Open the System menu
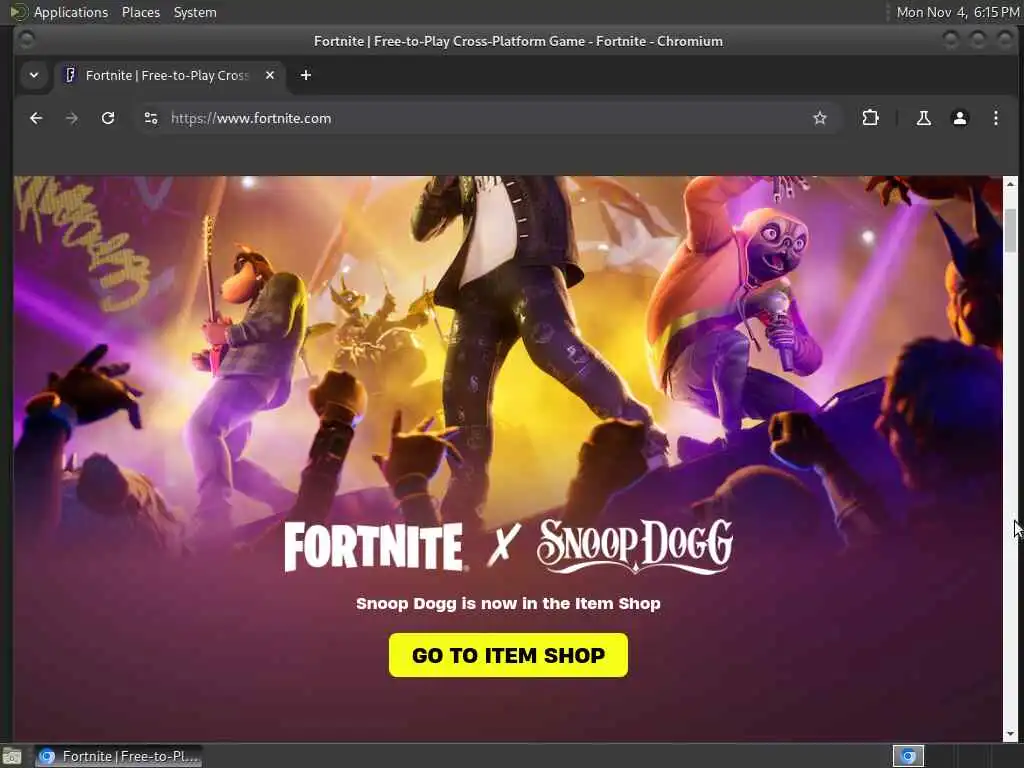The height and width of the screenshot is (768, 1024). (195, 12)
